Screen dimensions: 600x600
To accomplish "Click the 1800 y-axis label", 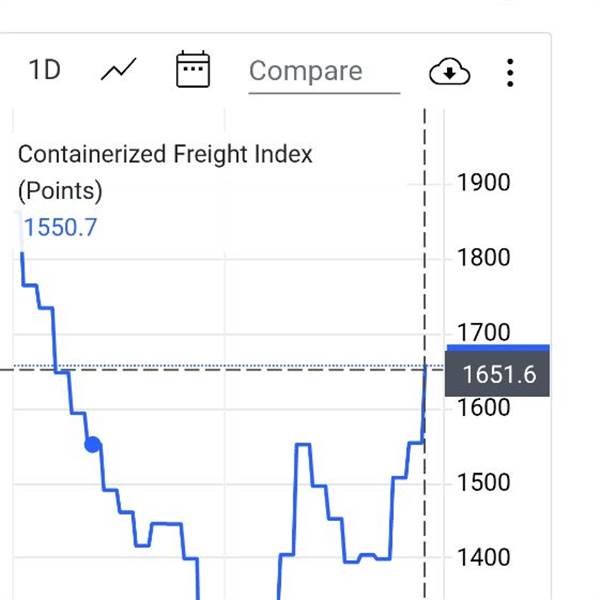I will [x=483, y=258].
